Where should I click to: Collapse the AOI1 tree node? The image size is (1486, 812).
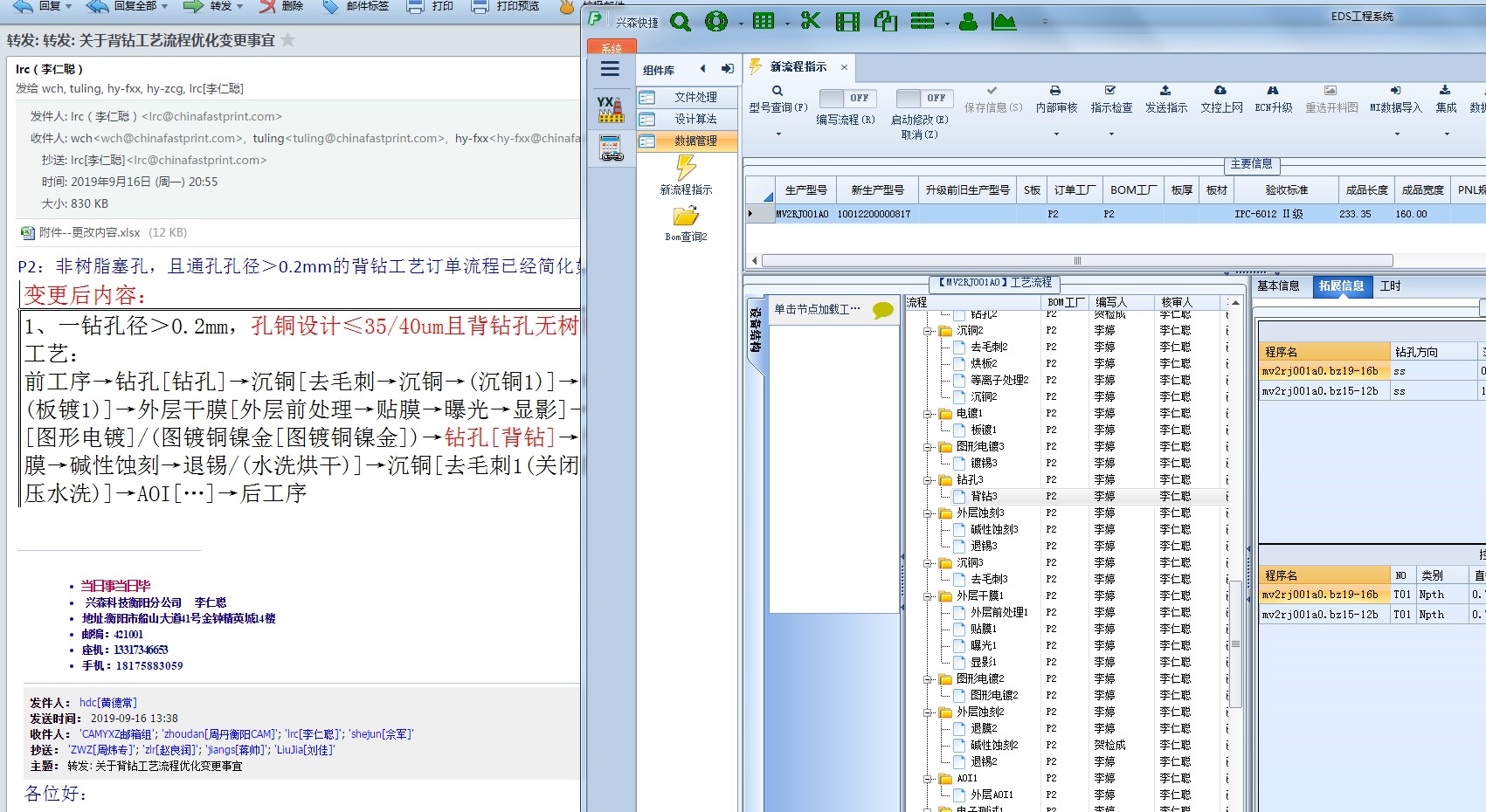[928, 779]
